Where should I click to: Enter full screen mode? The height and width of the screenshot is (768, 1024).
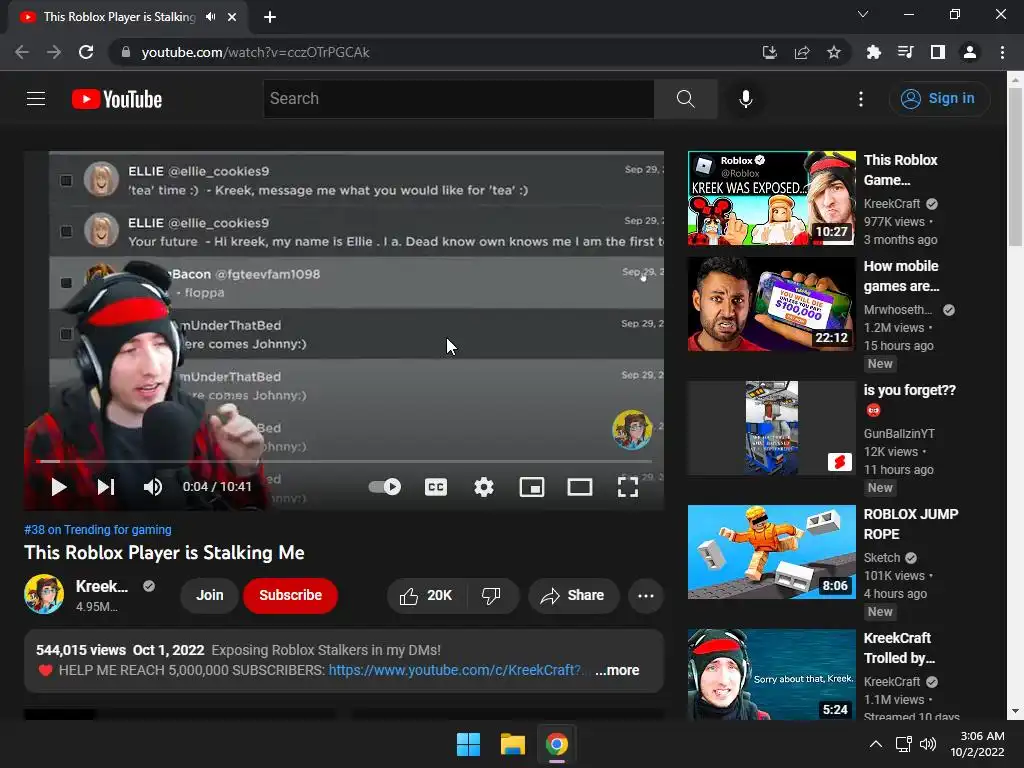pos(628,487)
